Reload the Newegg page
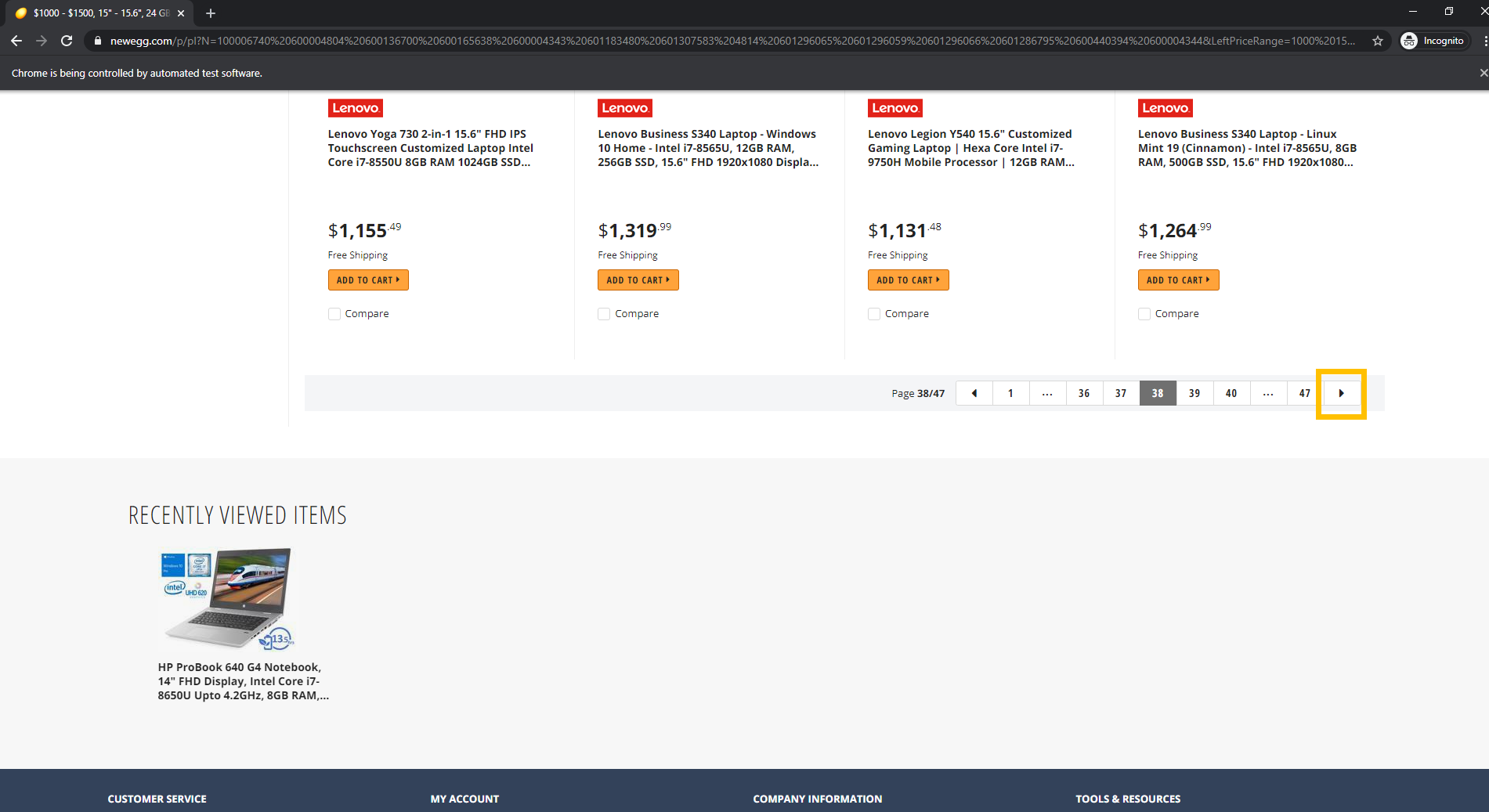1489x812 pixels. [67, 41]
